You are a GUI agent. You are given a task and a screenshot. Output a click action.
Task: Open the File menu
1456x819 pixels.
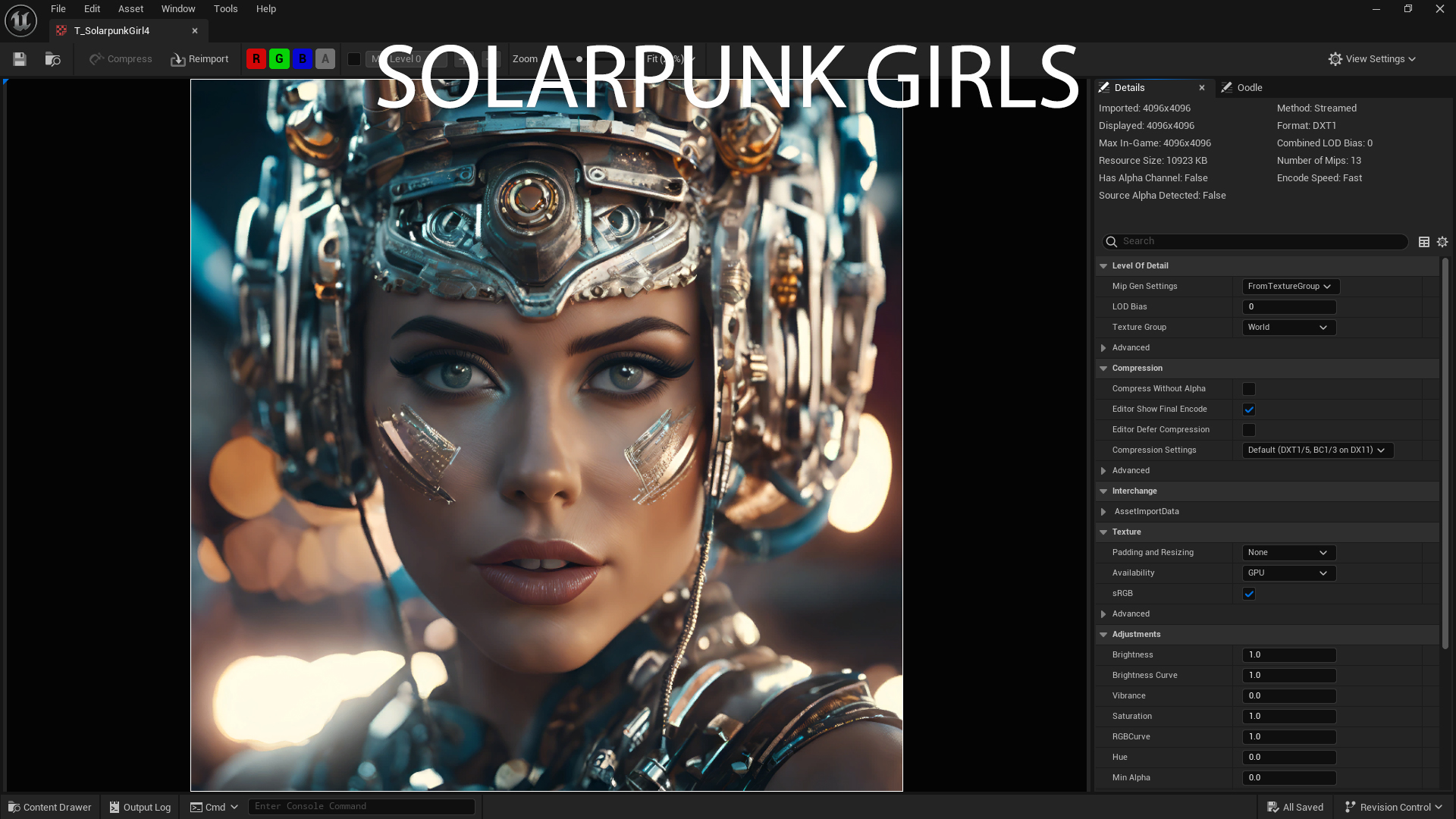click(58, 9)
